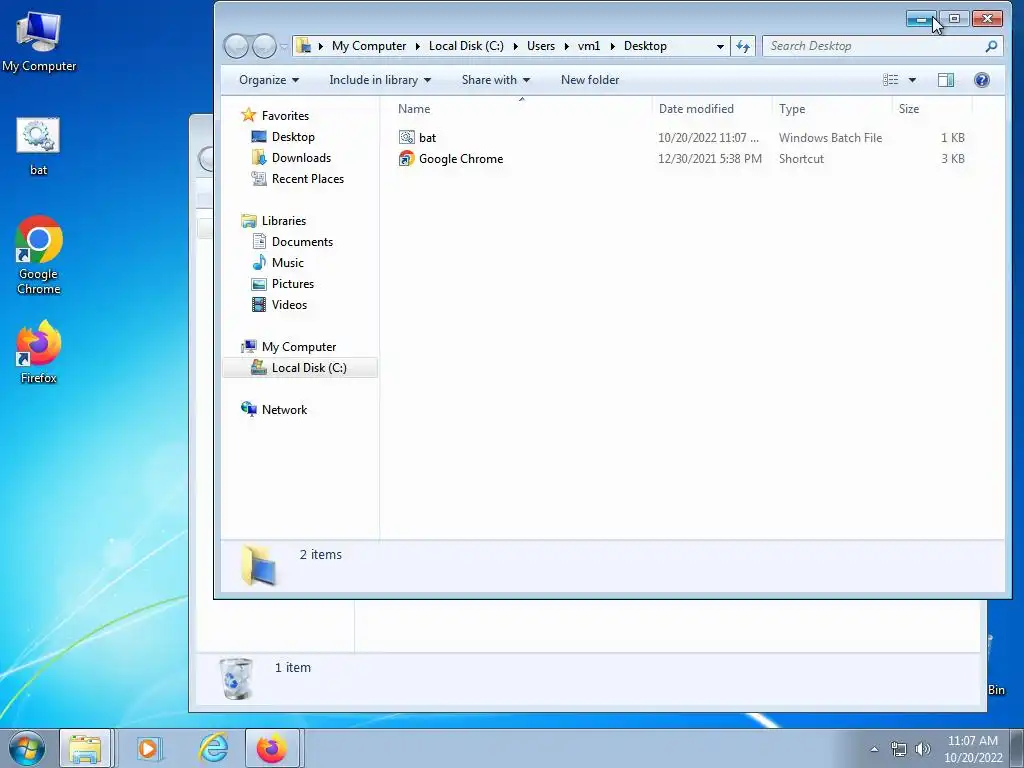The image size is (1024, 768).
Task: Select Firefox desktop shortcut
Action: [x=39, y=351]
